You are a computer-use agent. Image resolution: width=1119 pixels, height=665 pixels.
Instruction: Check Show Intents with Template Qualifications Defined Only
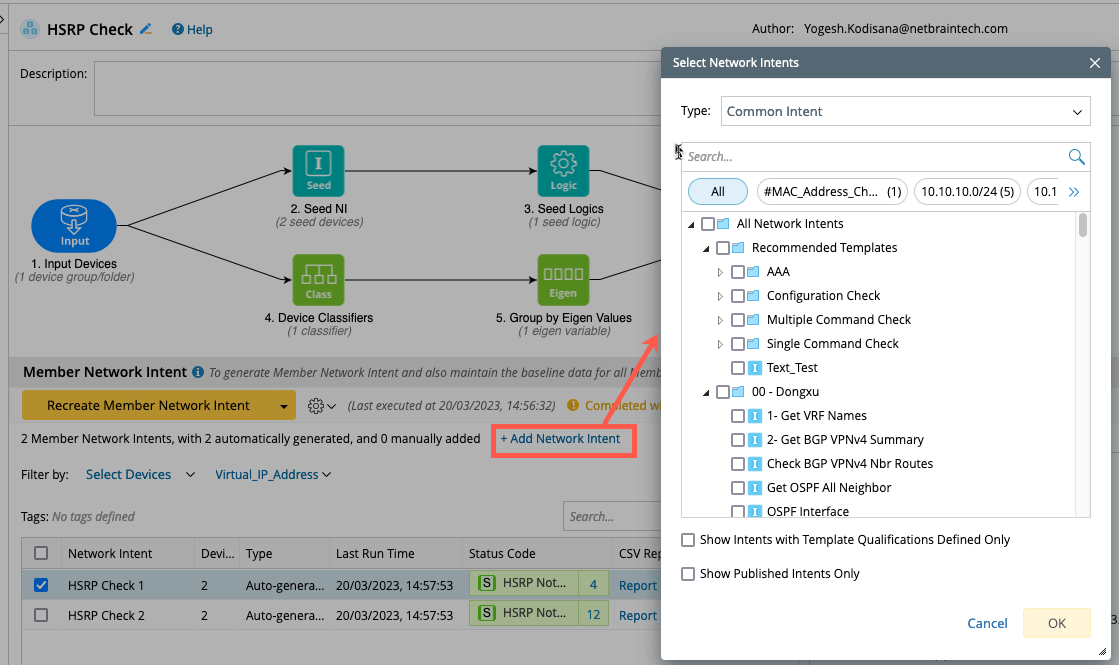coord(688,540)
